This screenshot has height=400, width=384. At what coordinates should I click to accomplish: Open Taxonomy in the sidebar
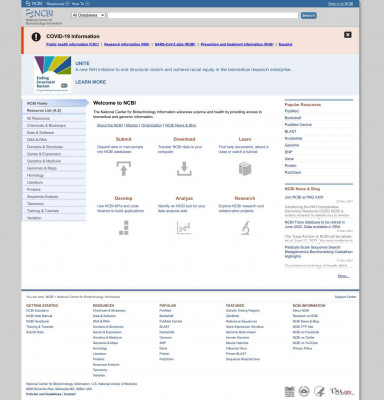pos(53,204)
